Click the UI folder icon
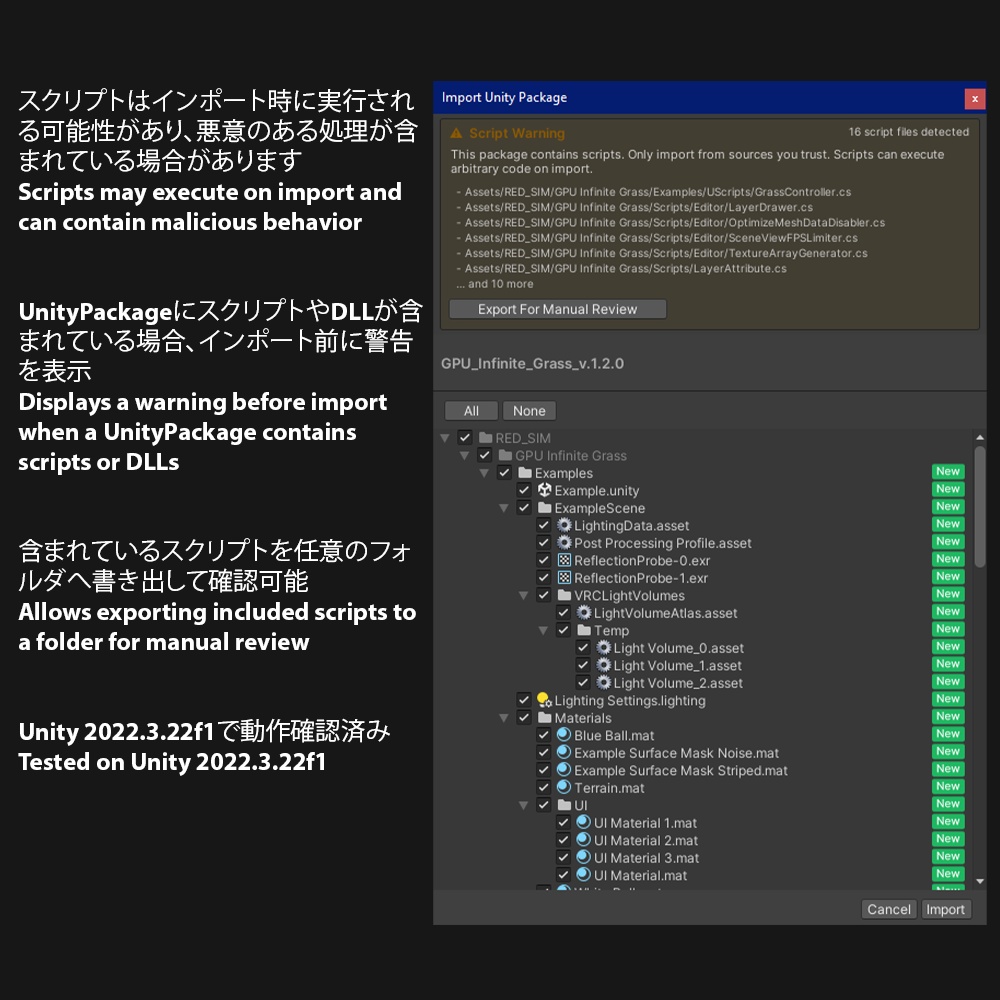The image size is (1000, 1000). [x=564, y=805]
